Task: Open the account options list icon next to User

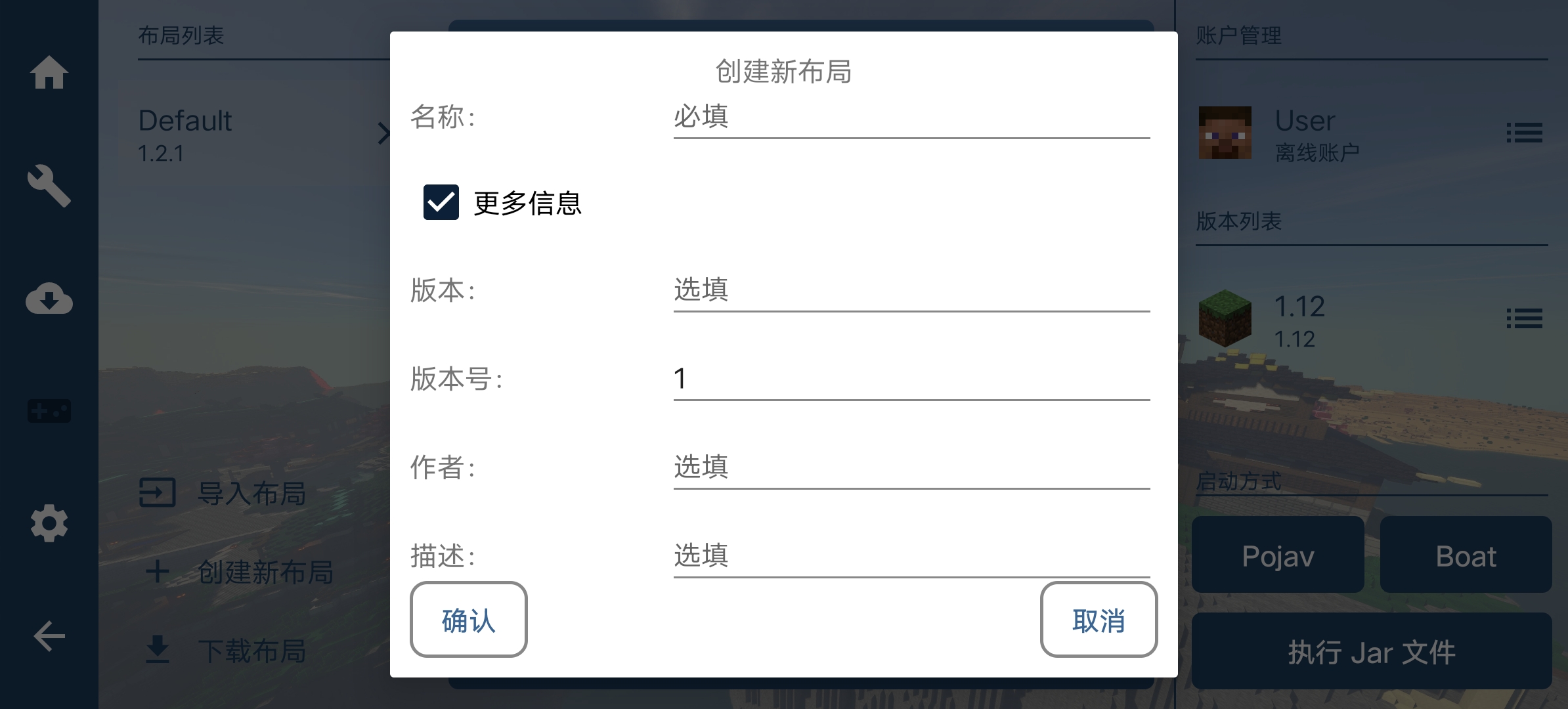Action: pos(1523,133)
